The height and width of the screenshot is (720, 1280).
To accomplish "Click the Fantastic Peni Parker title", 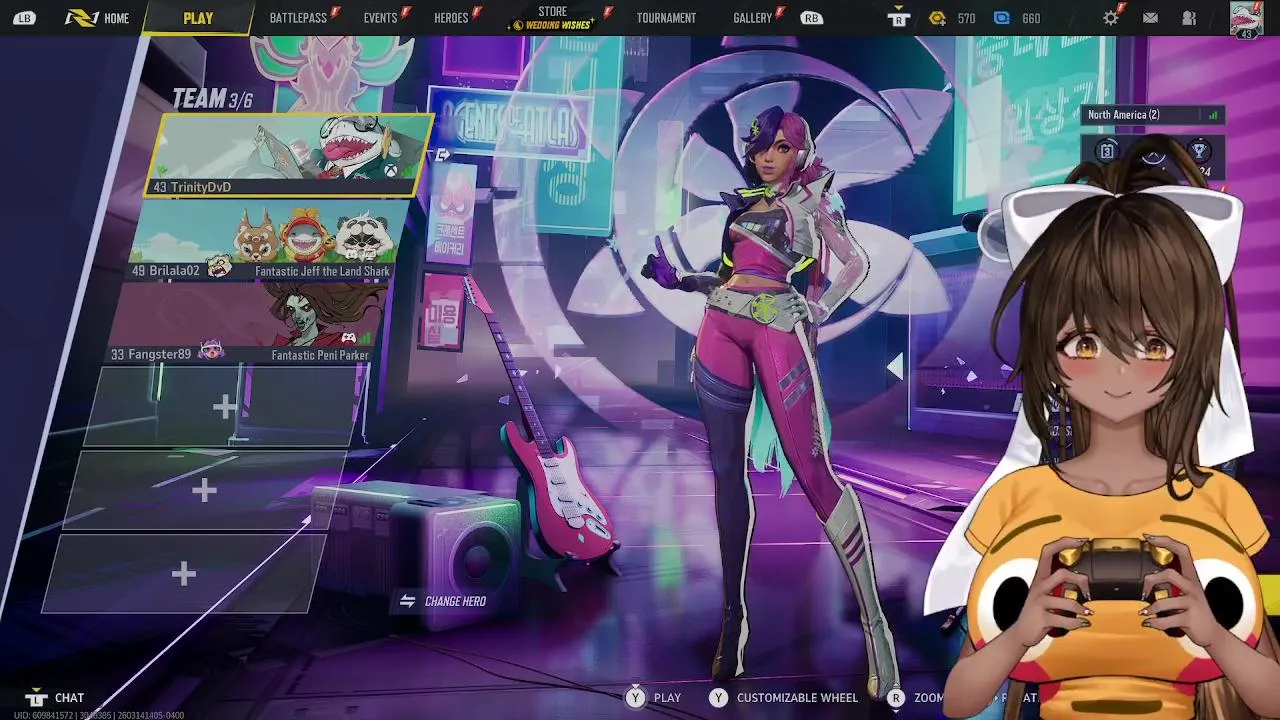I will (x=320, y=355).
